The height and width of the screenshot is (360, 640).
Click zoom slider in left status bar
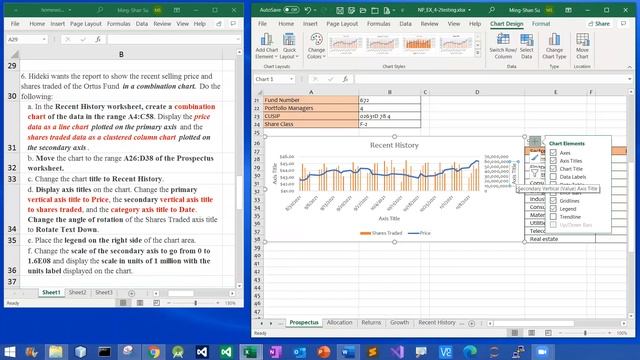point(195,303)
